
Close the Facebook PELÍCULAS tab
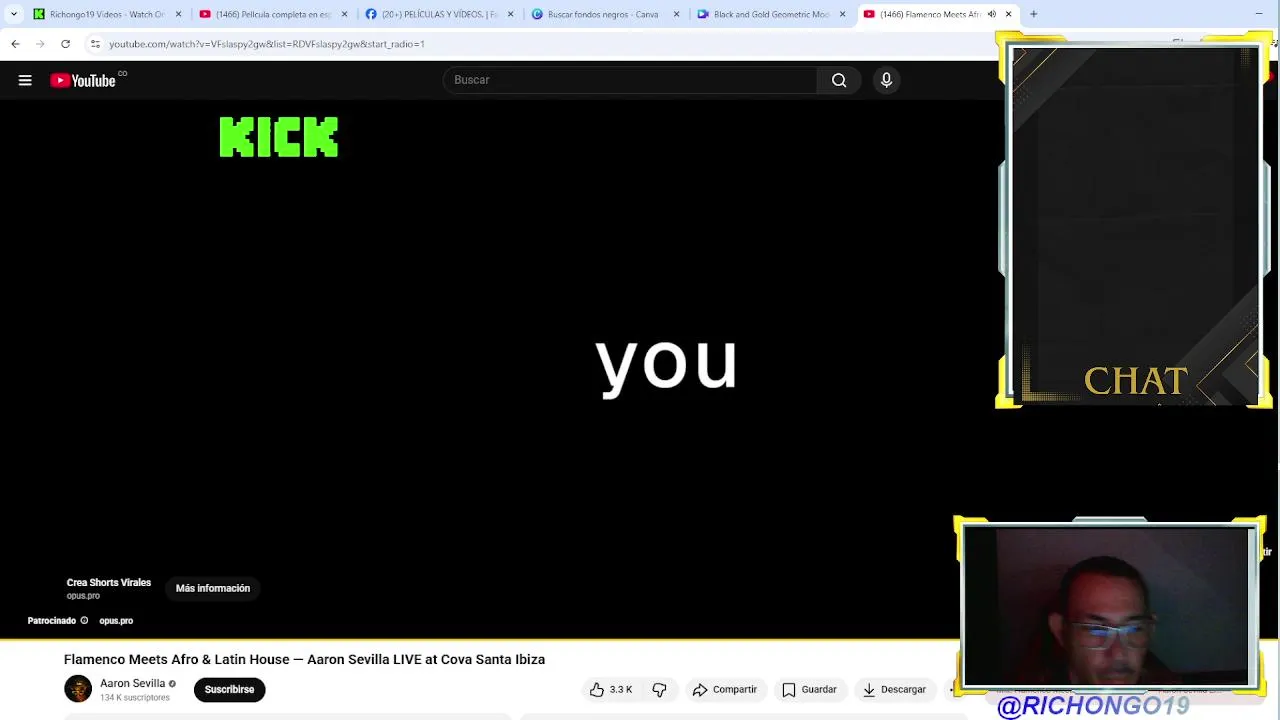click(511, 14)
